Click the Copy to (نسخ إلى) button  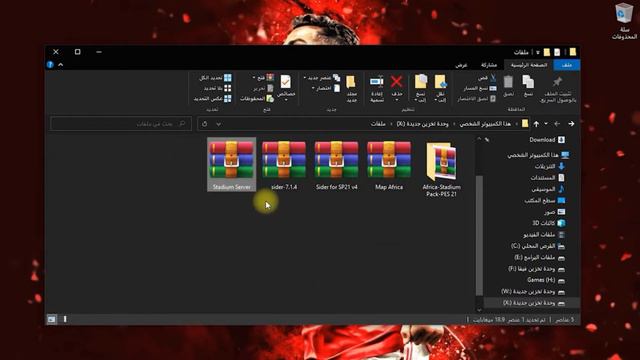click(421, 88)
